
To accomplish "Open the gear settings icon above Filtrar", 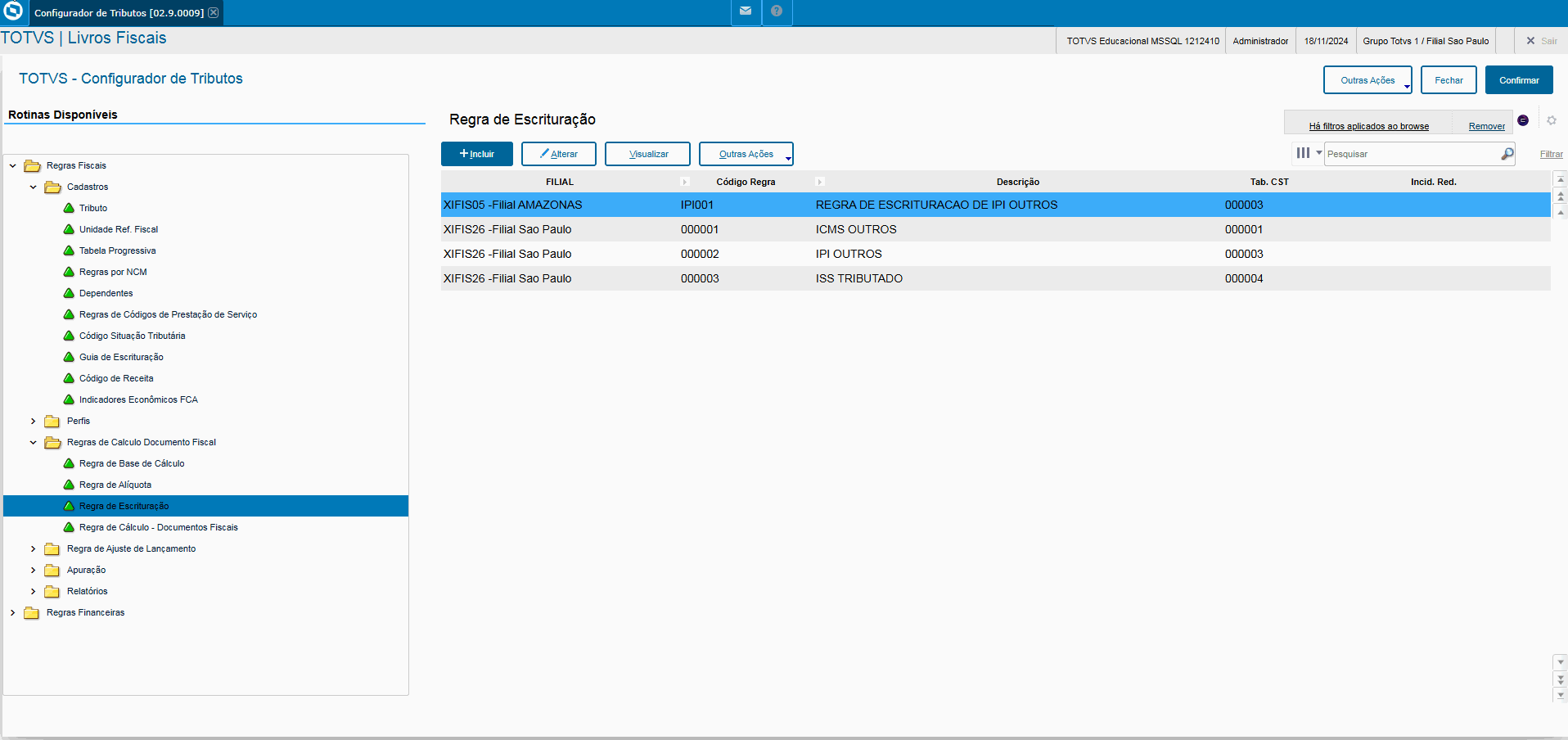I will [x=1552, y=120].
